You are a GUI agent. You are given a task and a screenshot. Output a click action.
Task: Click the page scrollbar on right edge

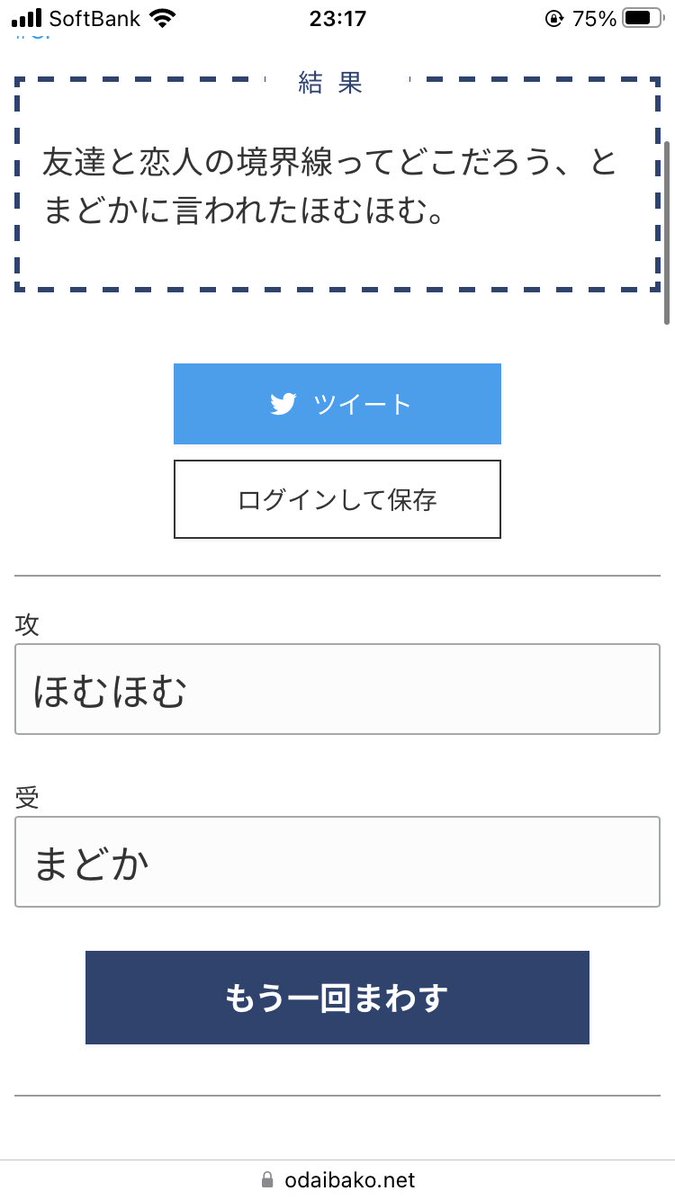[x=667, y=232]
